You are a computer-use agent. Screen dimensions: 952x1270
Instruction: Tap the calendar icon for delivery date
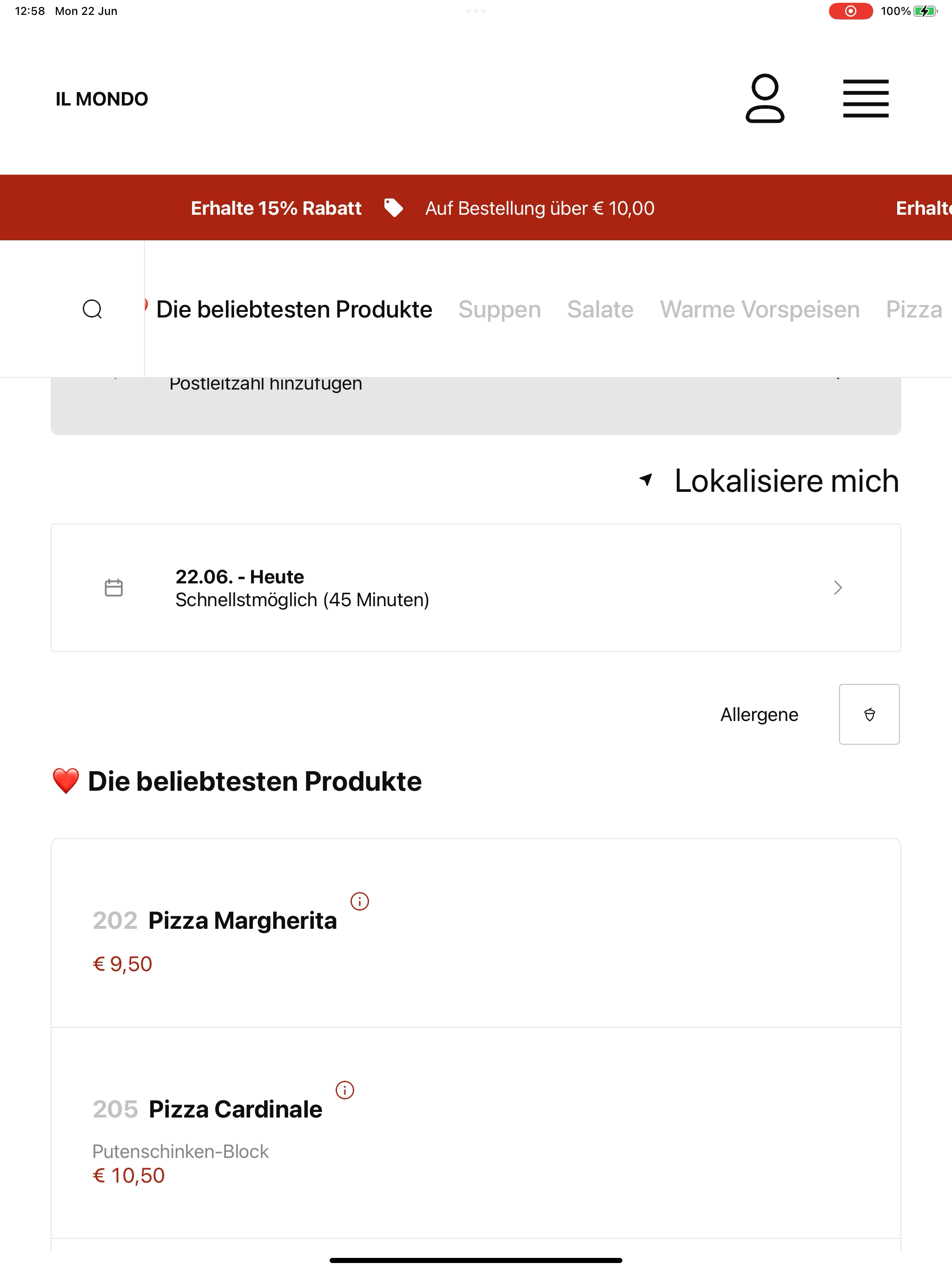tap(114, 588)
